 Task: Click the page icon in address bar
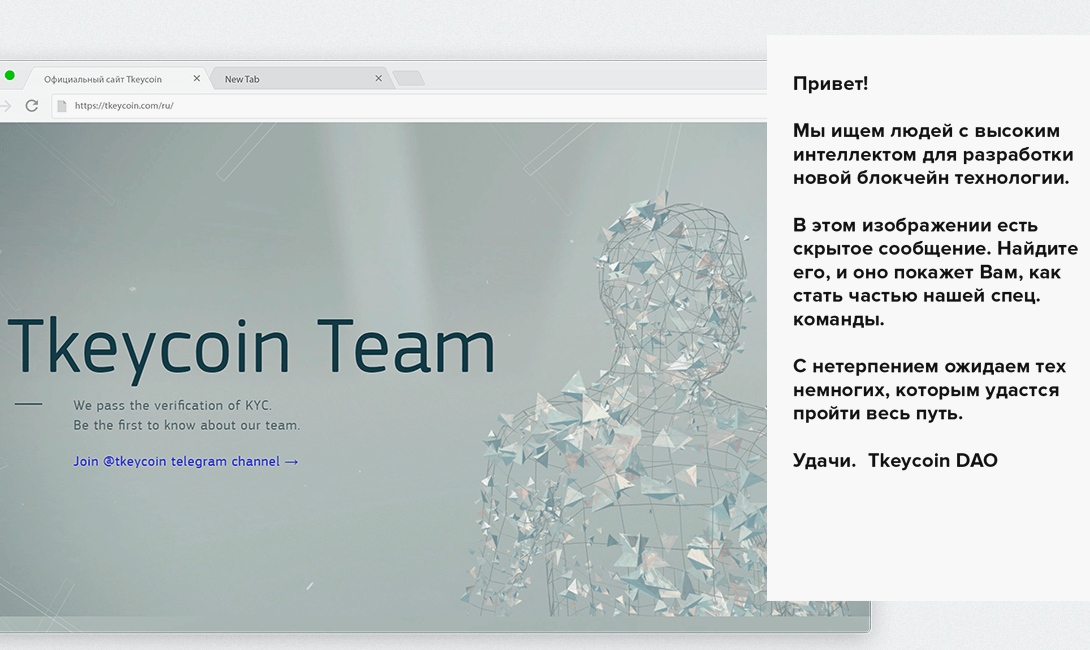(x=62, y=106)
